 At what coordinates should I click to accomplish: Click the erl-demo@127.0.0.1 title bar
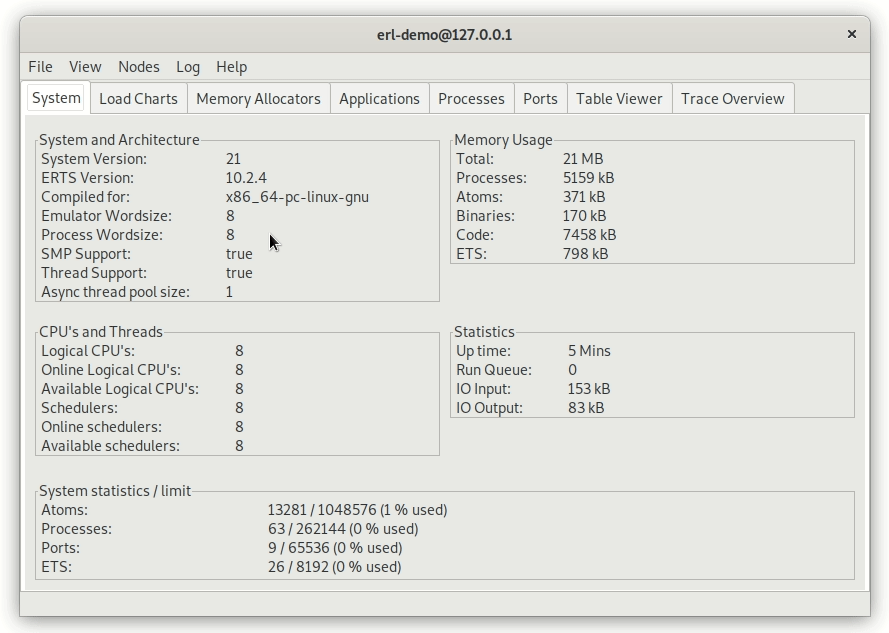tap(444, 35)
